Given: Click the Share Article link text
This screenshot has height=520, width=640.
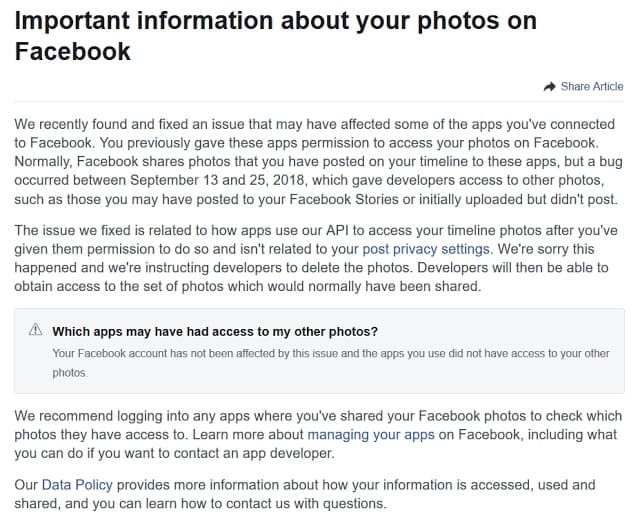Looking at the screenshot, I should point(592,87).
